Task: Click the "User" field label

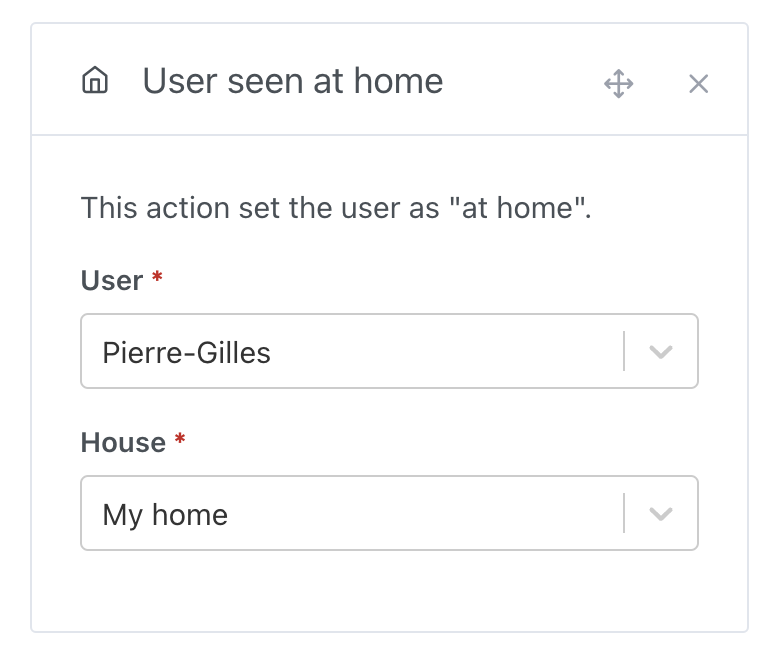Action: 112,281
